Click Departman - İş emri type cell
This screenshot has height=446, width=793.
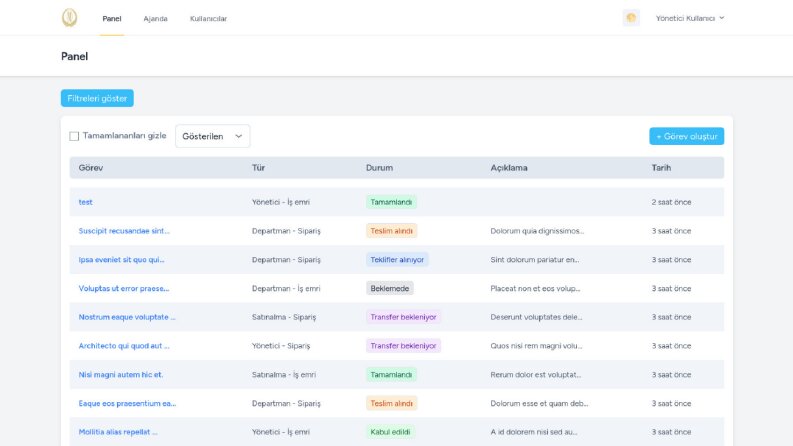pos(286,288)
